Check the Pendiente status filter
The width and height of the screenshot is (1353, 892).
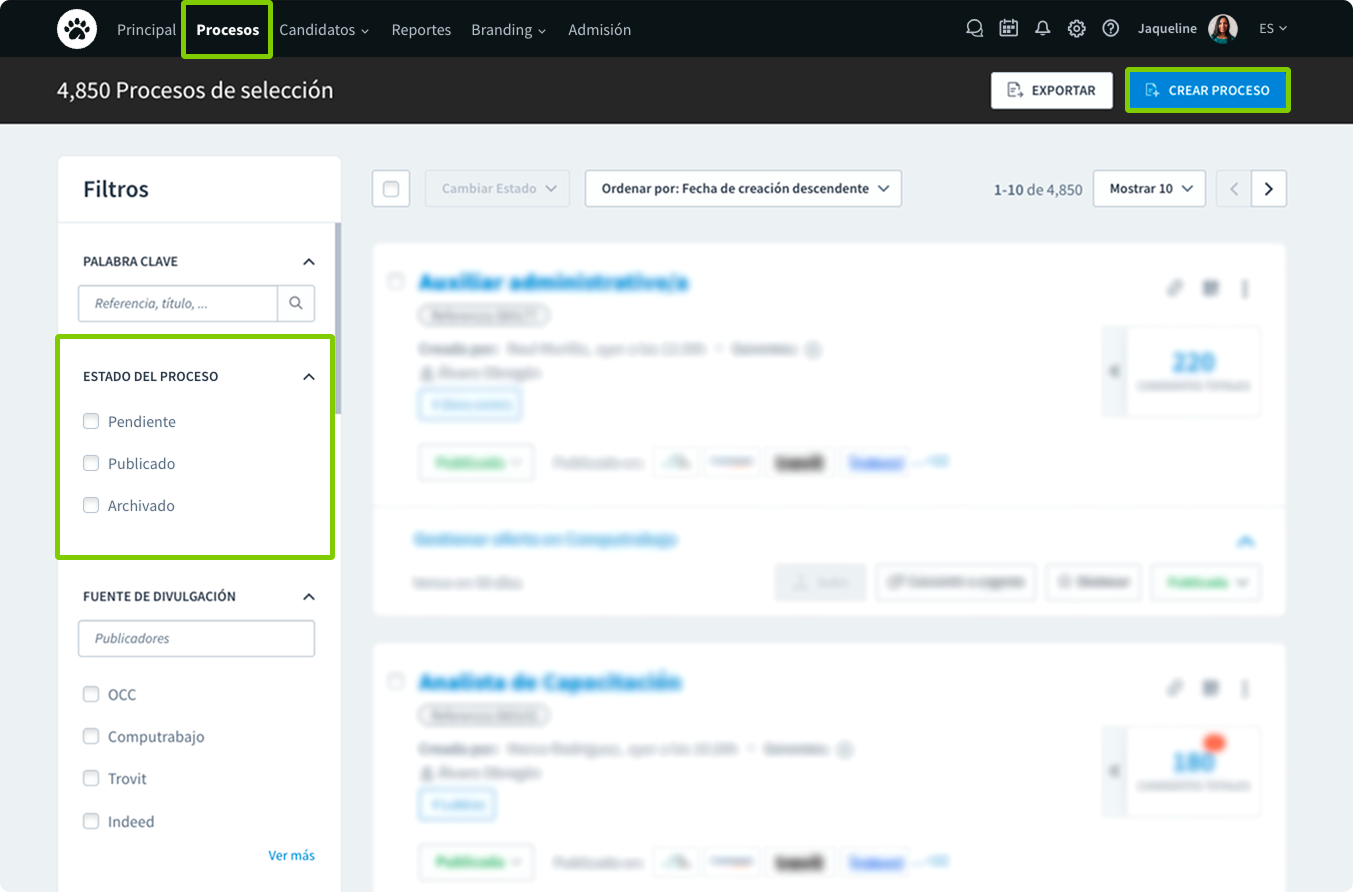click(x=91, y=422)
